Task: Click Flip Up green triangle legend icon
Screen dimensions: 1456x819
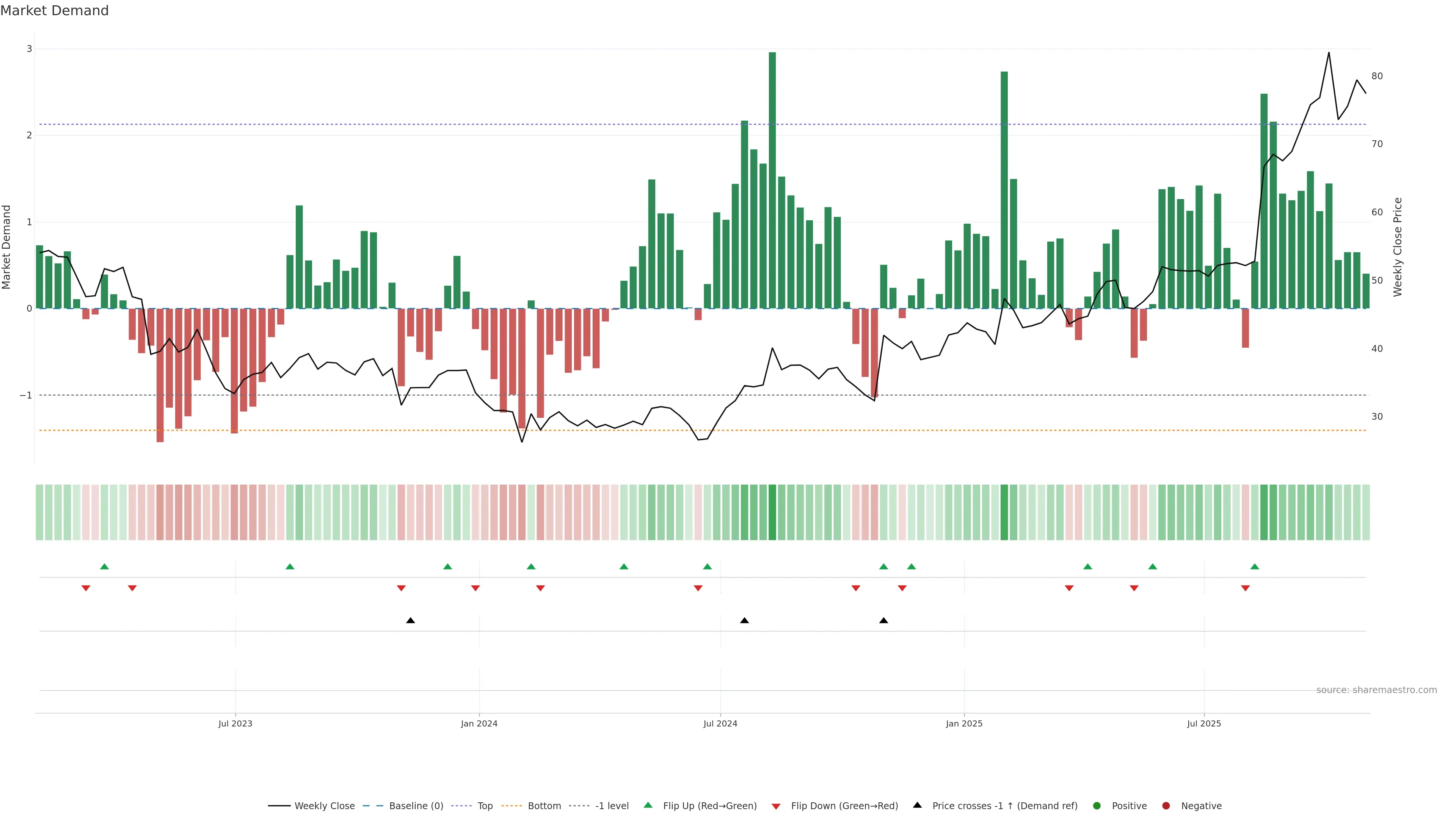Action: tap(648, 805)
